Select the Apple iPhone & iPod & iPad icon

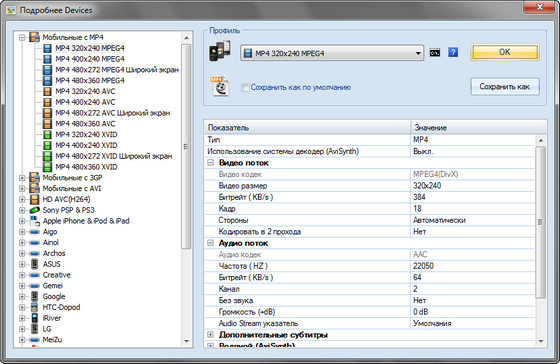(x=34, y=221)
